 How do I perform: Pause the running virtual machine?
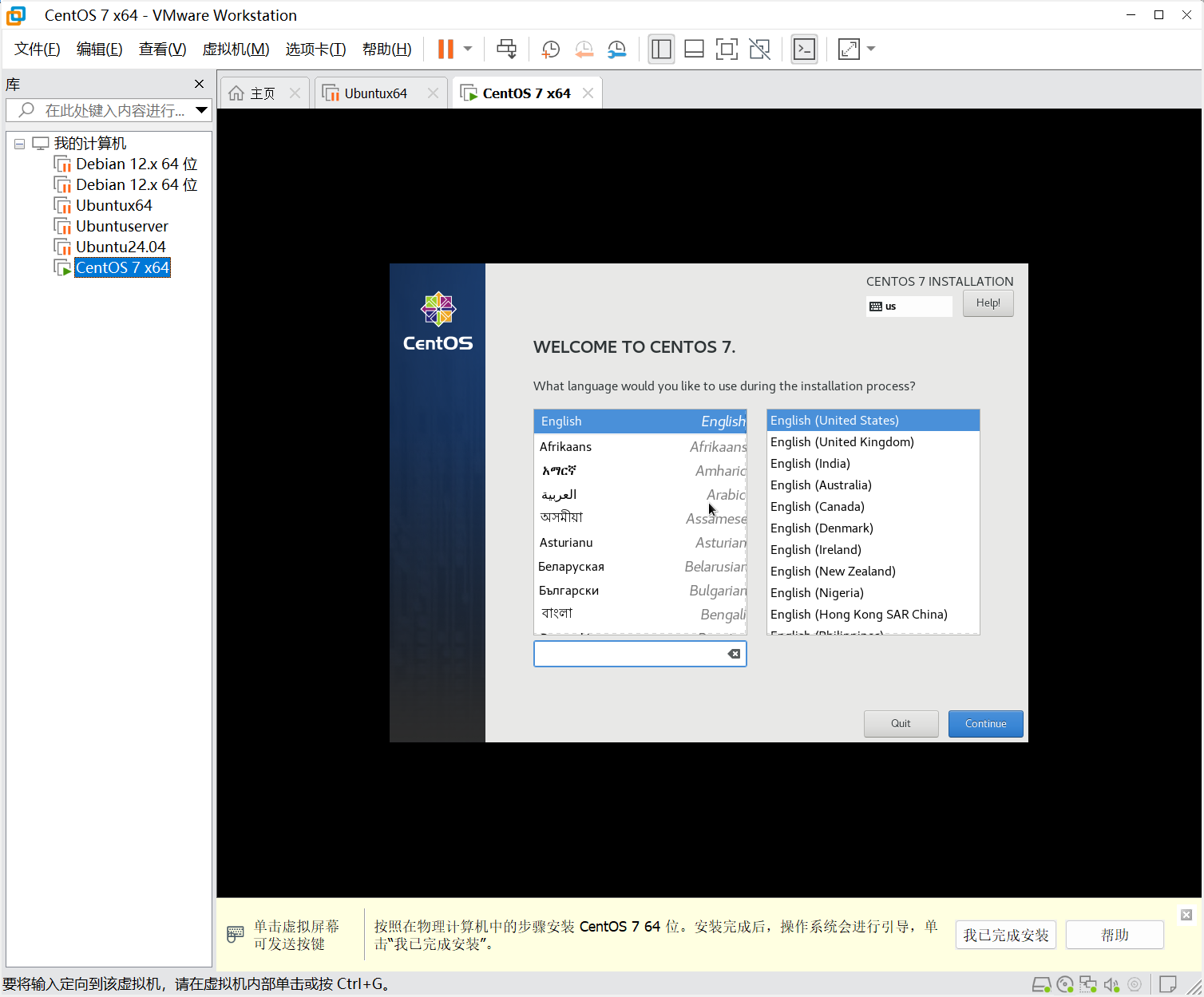pos(446,49)
